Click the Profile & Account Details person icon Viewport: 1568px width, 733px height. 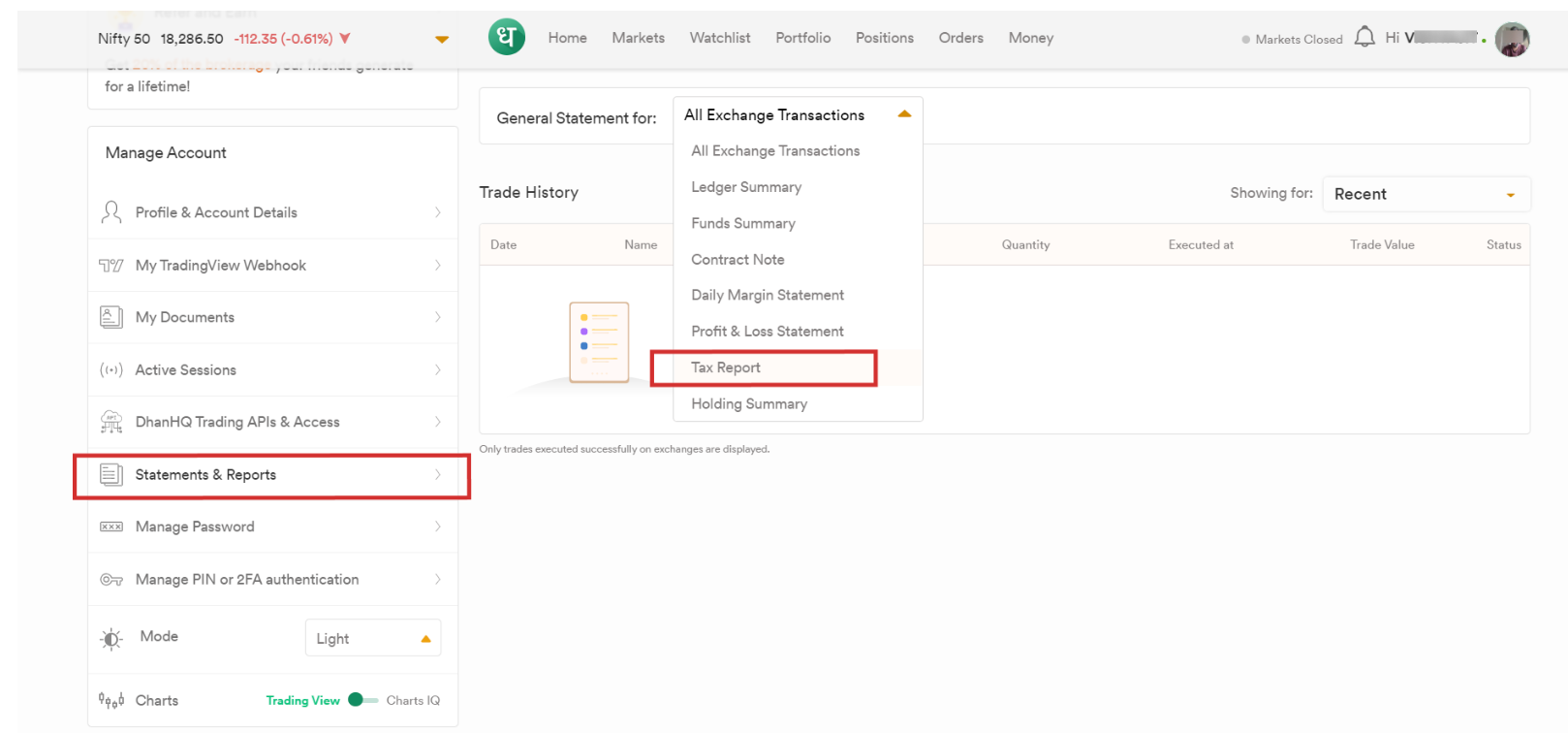tap(111, 212)
